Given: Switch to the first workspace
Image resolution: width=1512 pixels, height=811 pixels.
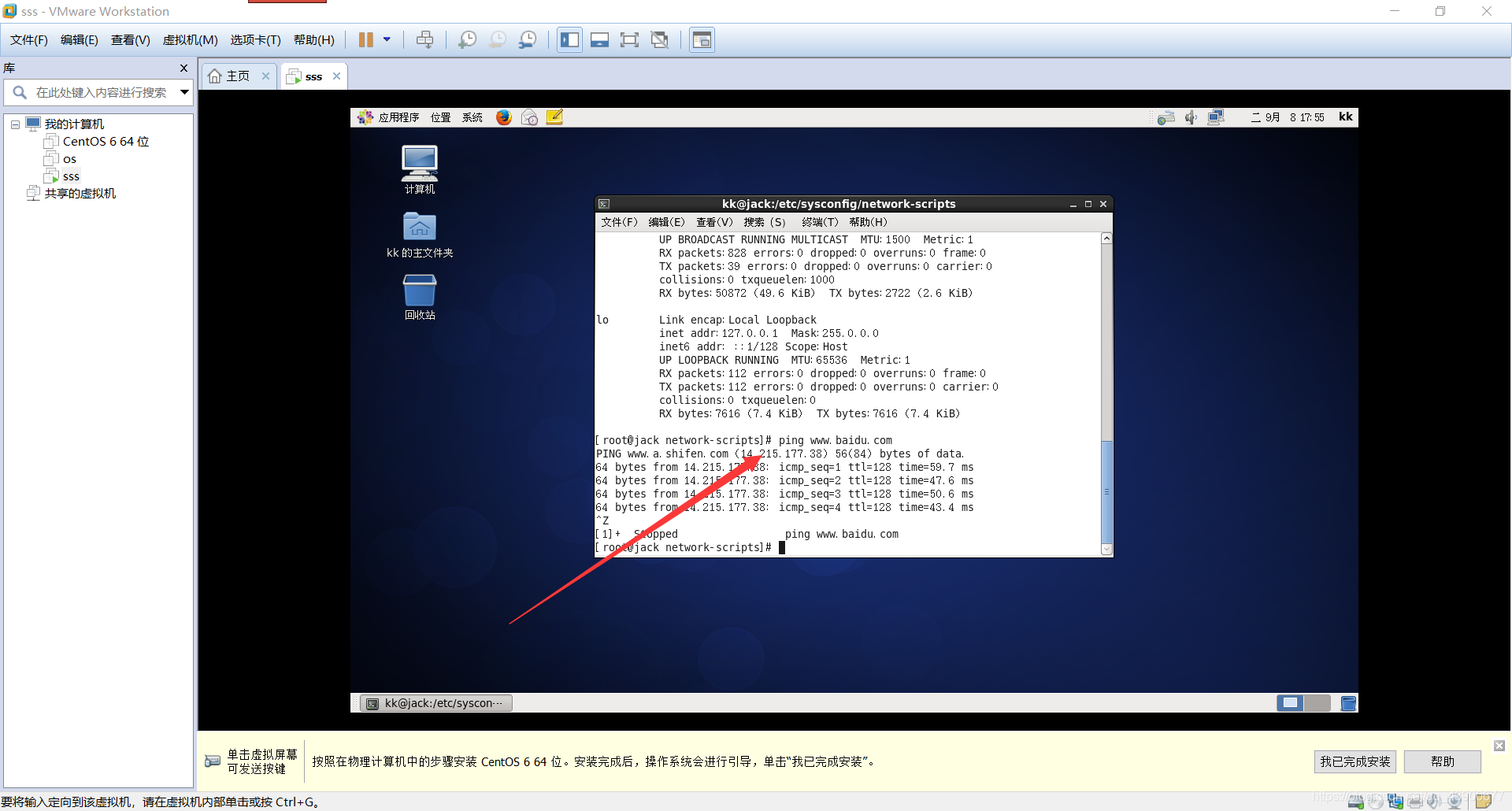Looking at the screenshot, I should pos(1290,703).
